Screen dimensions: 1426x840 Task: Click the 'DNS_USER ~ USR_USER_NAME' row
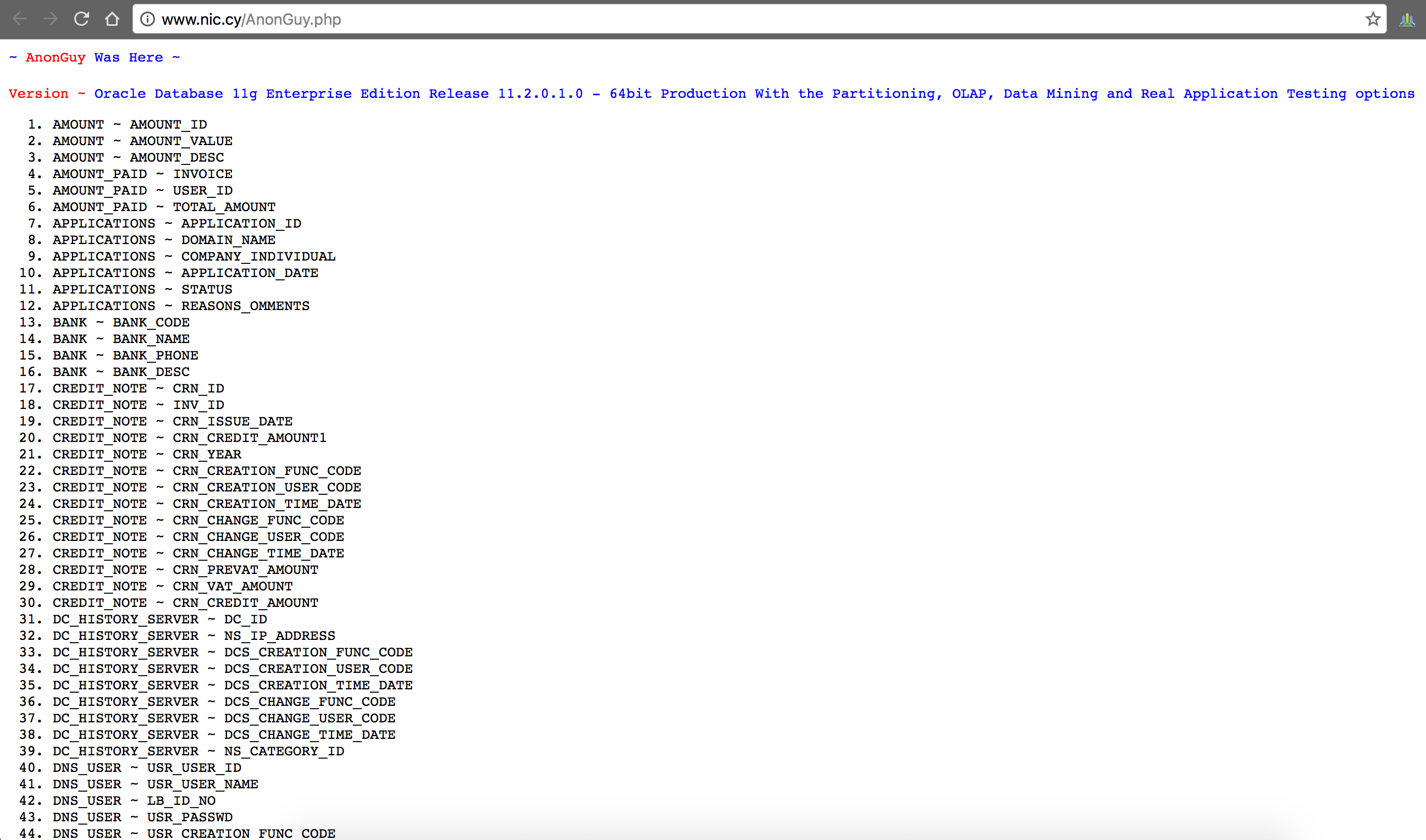(156, 784)
